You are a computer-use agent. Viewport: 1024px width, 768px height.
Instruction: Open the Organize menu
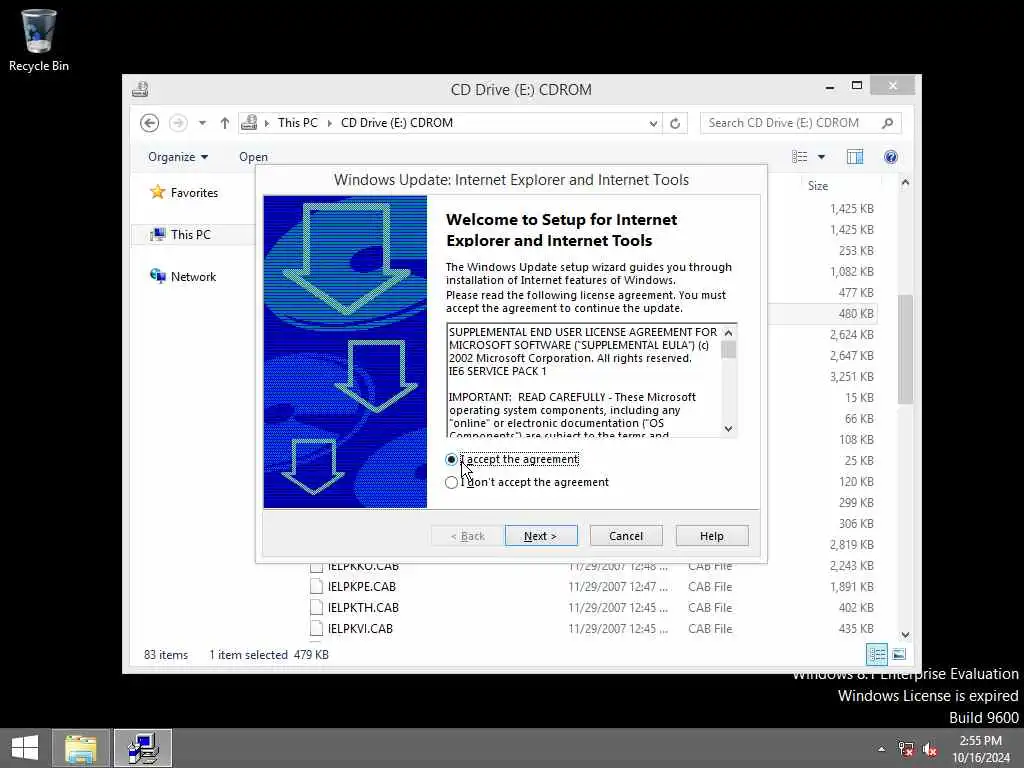tap(178, 157)
